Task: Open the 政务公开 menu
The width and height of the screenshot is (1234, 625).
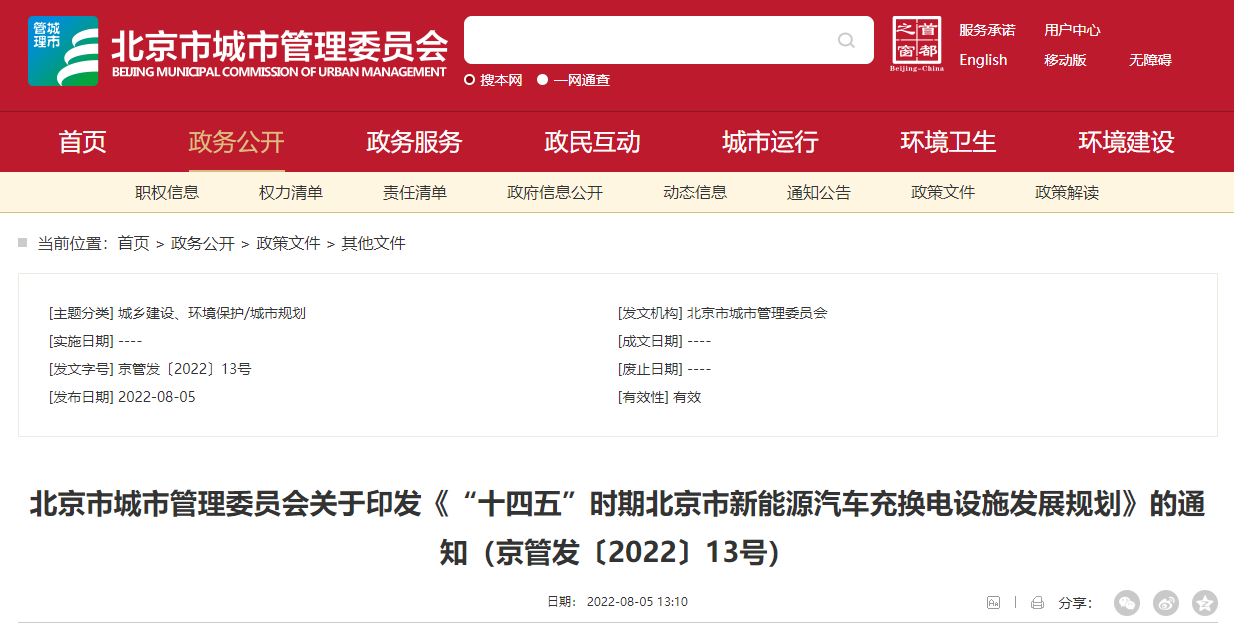Action: click(x=236, y=142)
